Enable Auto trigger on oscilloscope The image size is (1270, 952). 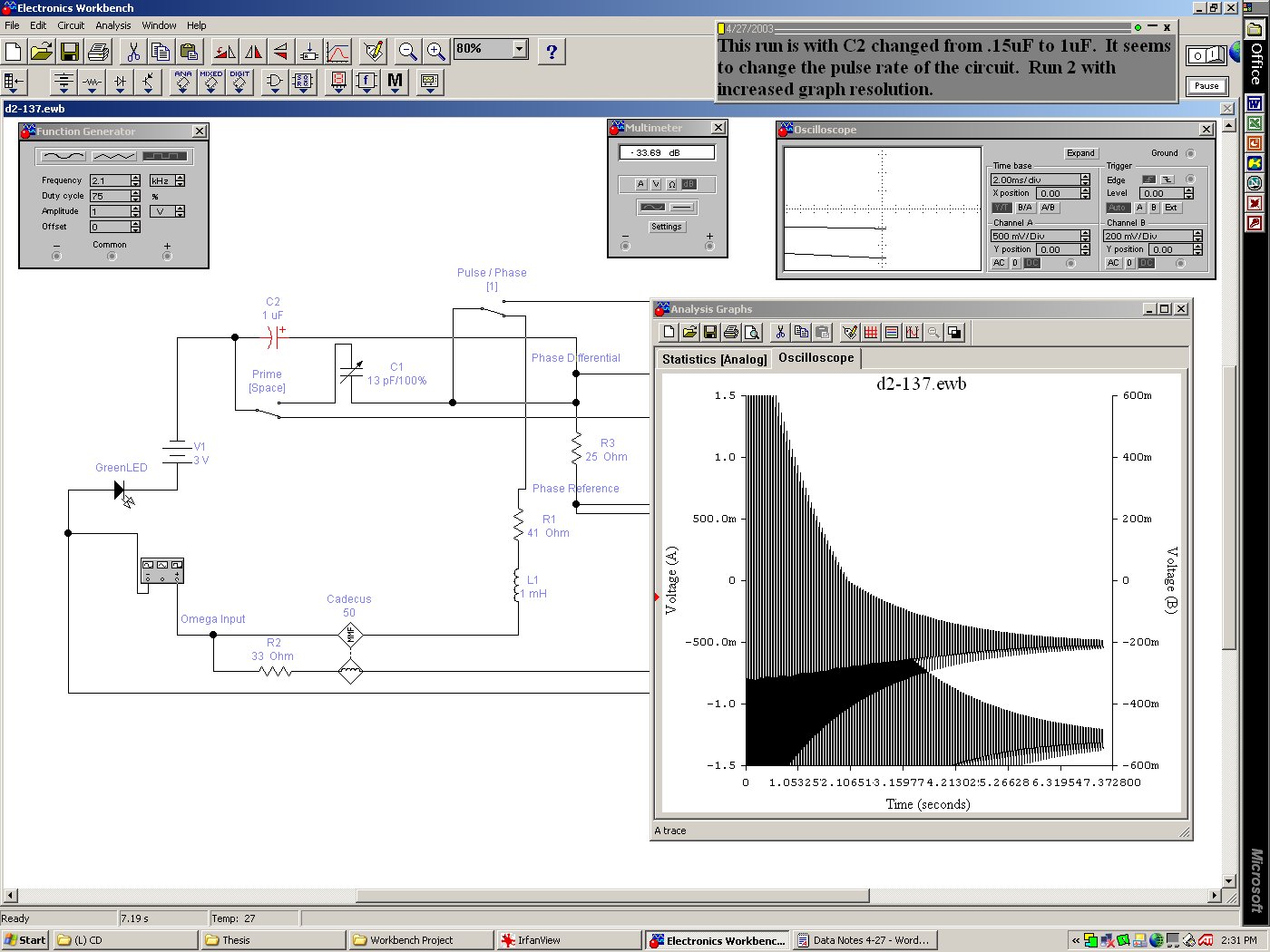1117,208
